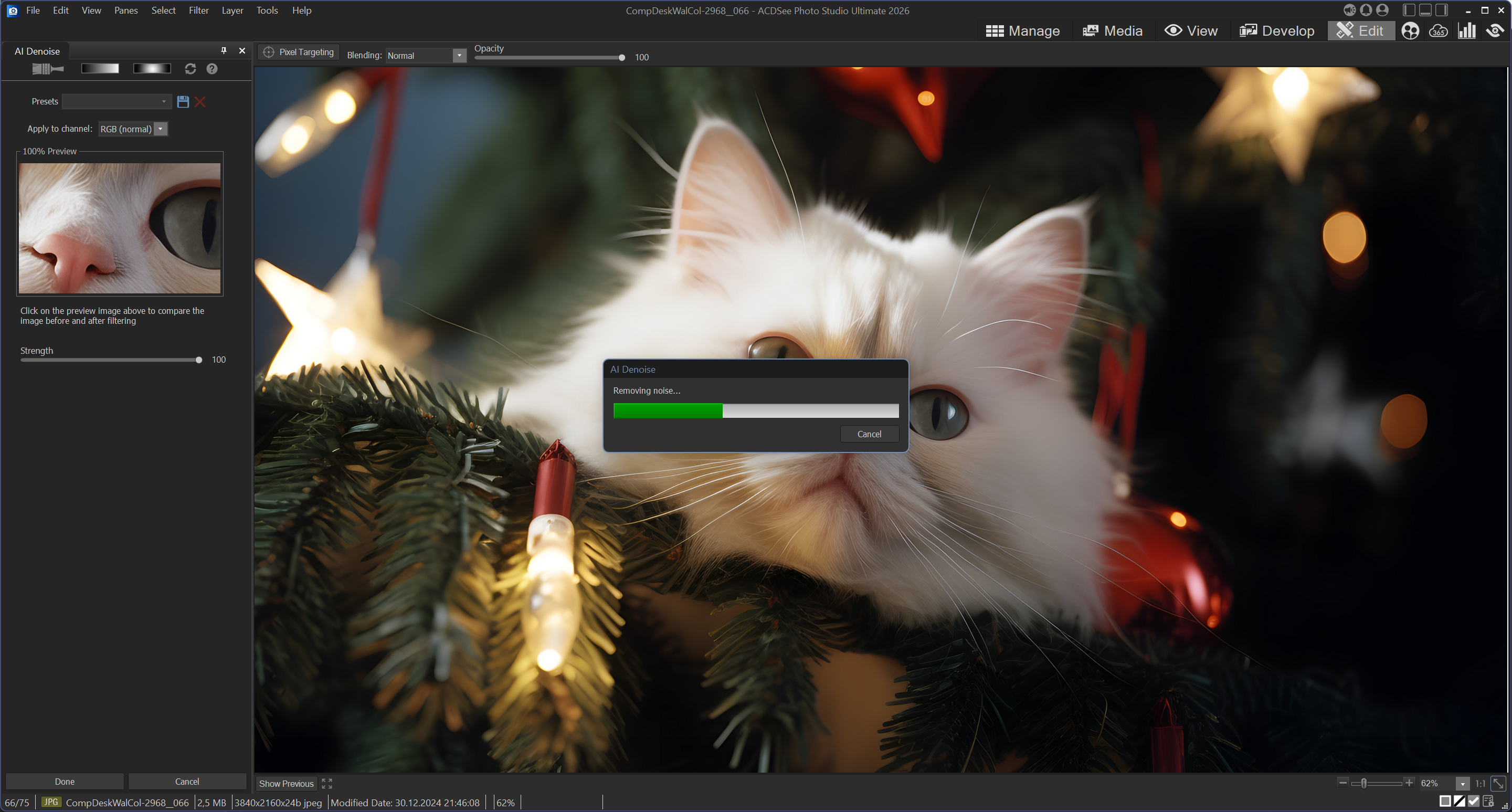The height and width of the screenshot is (812, 1512).
Task: Click the Show Previous button
Action: [x=287, y=783]
